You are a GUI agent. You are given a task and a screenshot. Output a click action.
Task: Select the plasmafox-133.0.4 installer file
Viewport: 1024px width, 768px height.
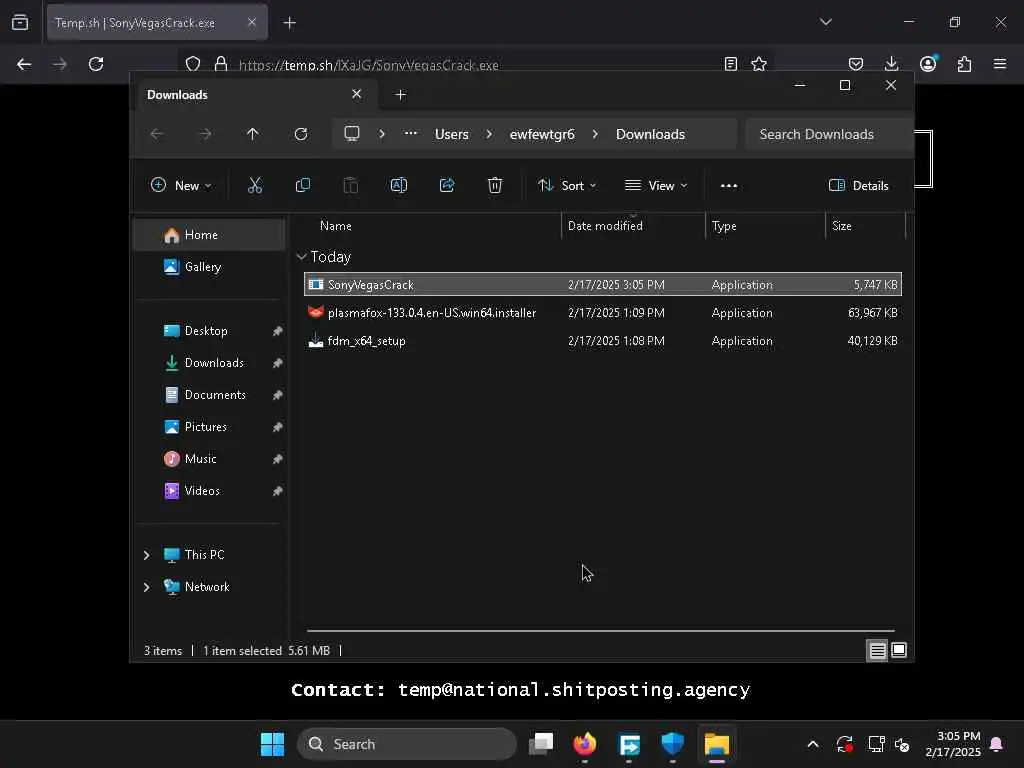click(603, 313)
